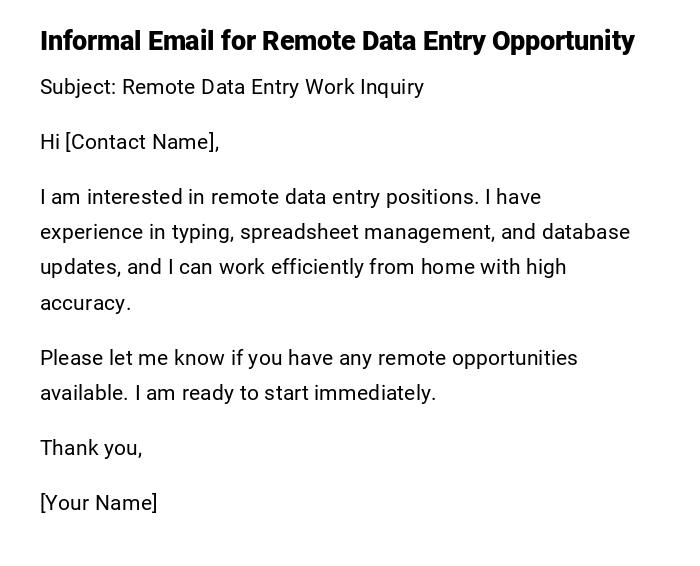Click the '[Your Name]' placeholder
This screenshot has width=700, height=566.
click(x=98, y=503)
